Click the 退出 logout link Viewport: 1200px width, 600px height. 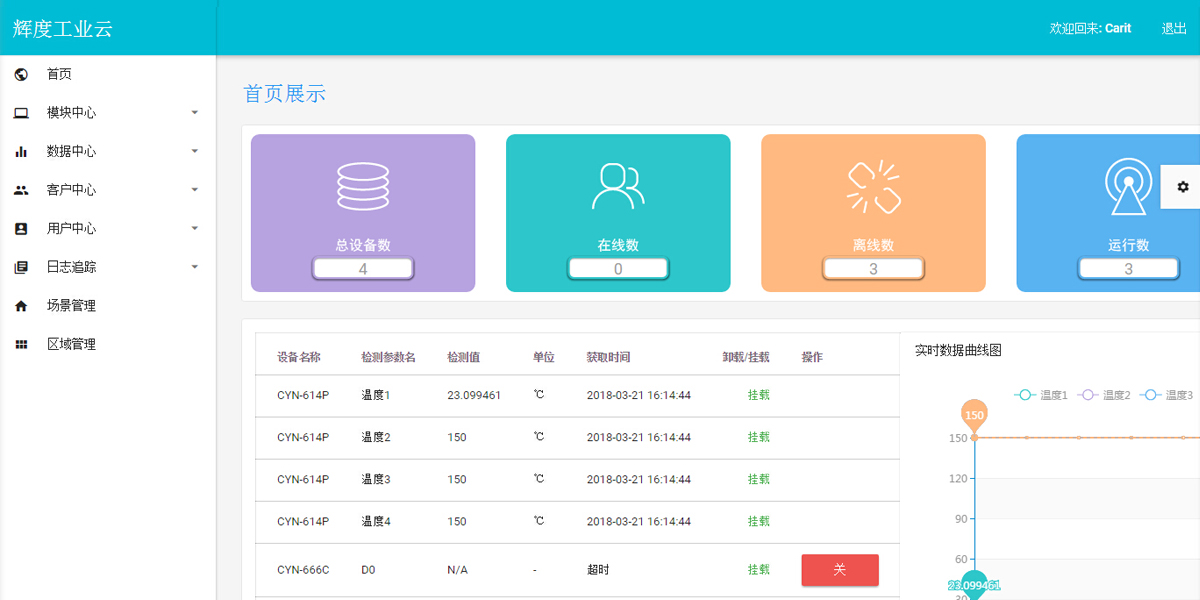pos(1173,28)
